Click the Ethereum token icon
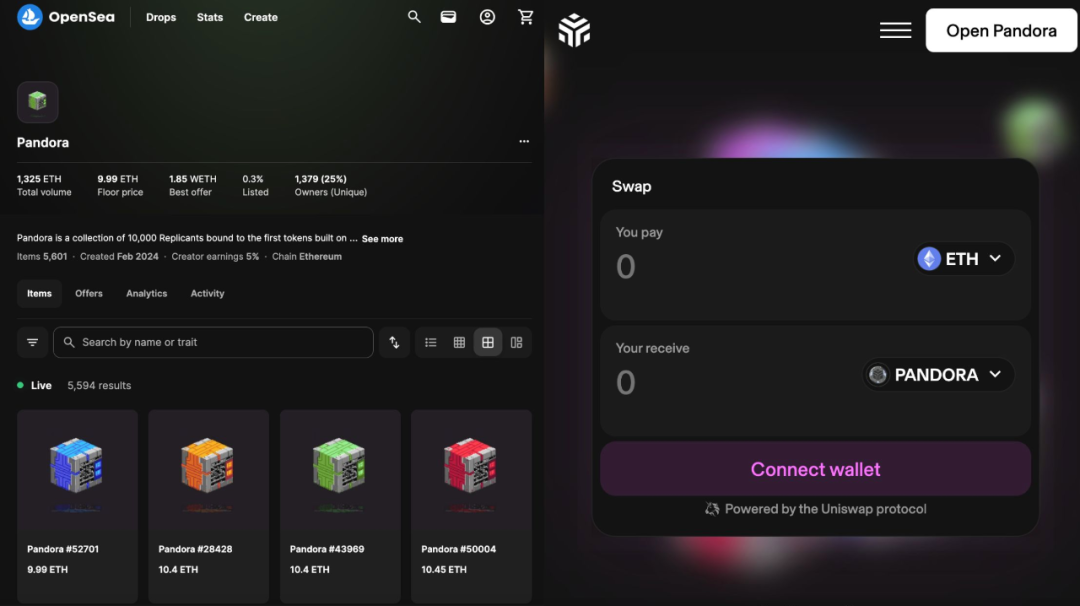Screen dimensions: 1080x606 (929, 259)
